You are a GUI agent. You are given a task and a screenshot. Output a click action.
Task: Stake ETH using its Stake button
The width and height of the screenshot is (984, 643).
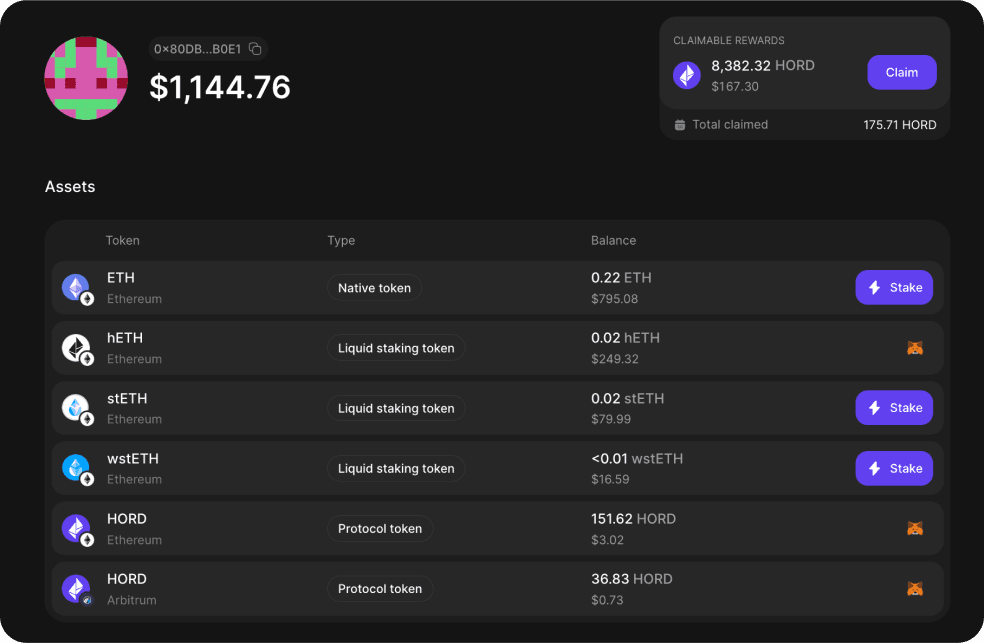893,287
